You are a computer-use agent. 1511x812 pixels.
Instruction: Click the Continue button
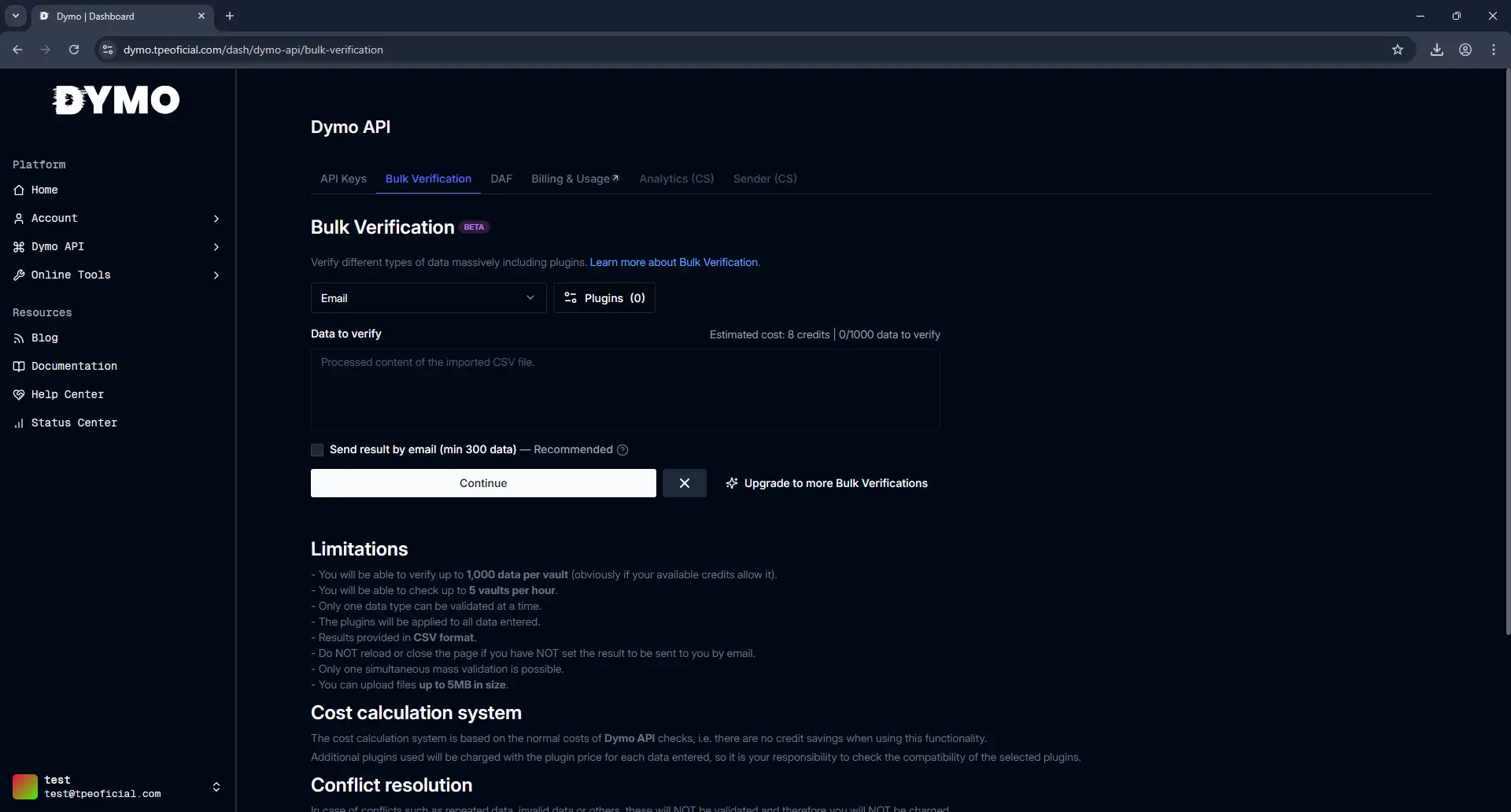tap(483, 483)
